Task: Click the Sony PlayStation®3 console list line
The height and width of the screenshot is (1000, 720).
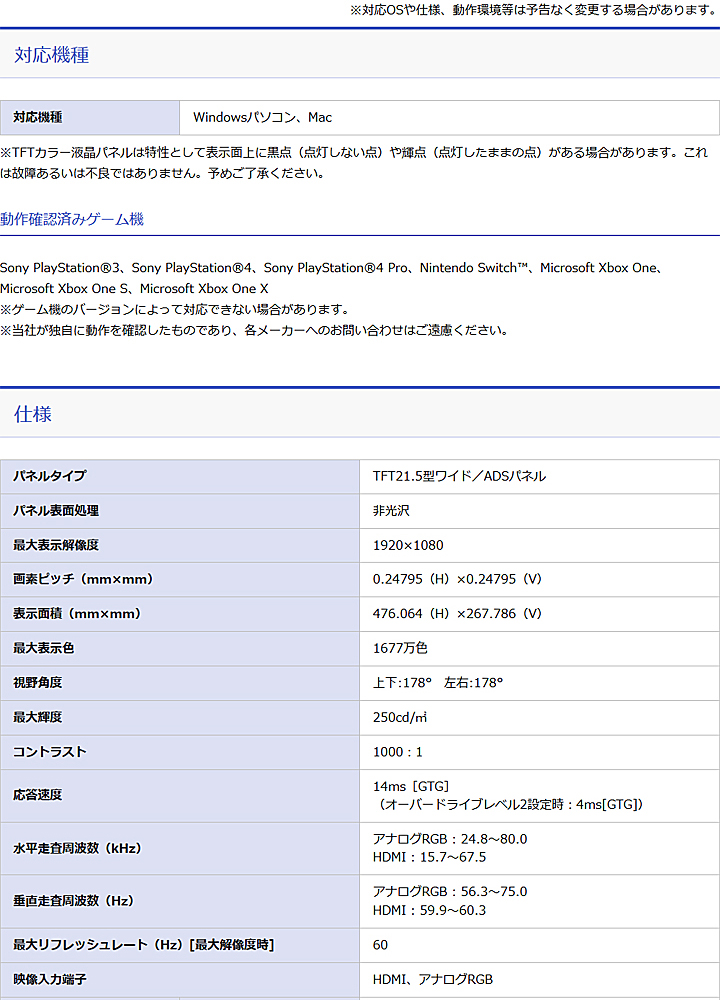Action: (332, 268)
